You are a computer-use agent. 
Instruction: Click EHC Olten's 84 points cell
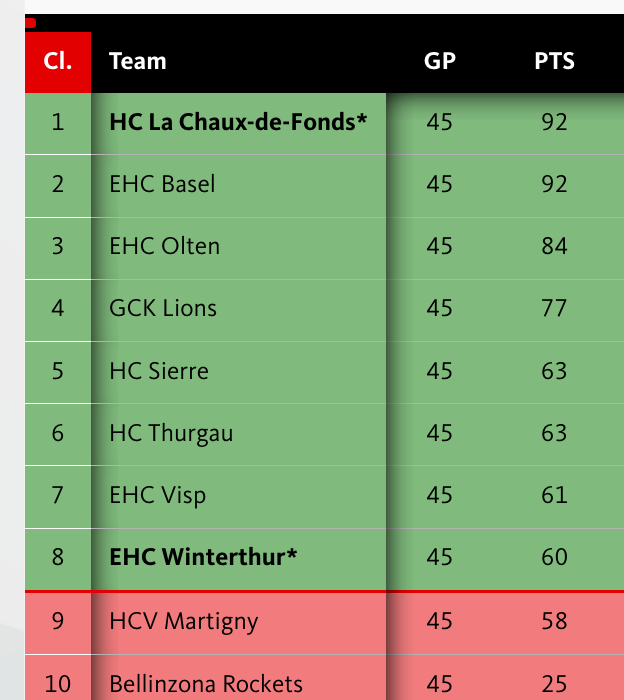tap(554, 246)
